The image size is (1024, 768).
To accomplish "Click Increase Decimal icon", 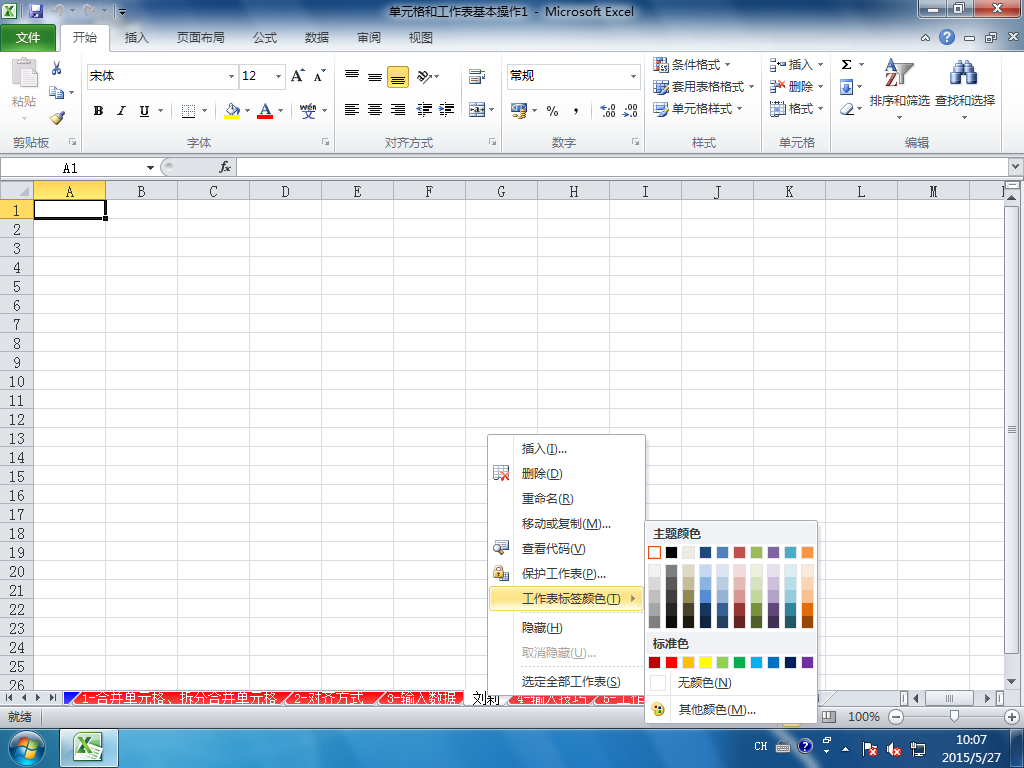I will pos(607,111).
